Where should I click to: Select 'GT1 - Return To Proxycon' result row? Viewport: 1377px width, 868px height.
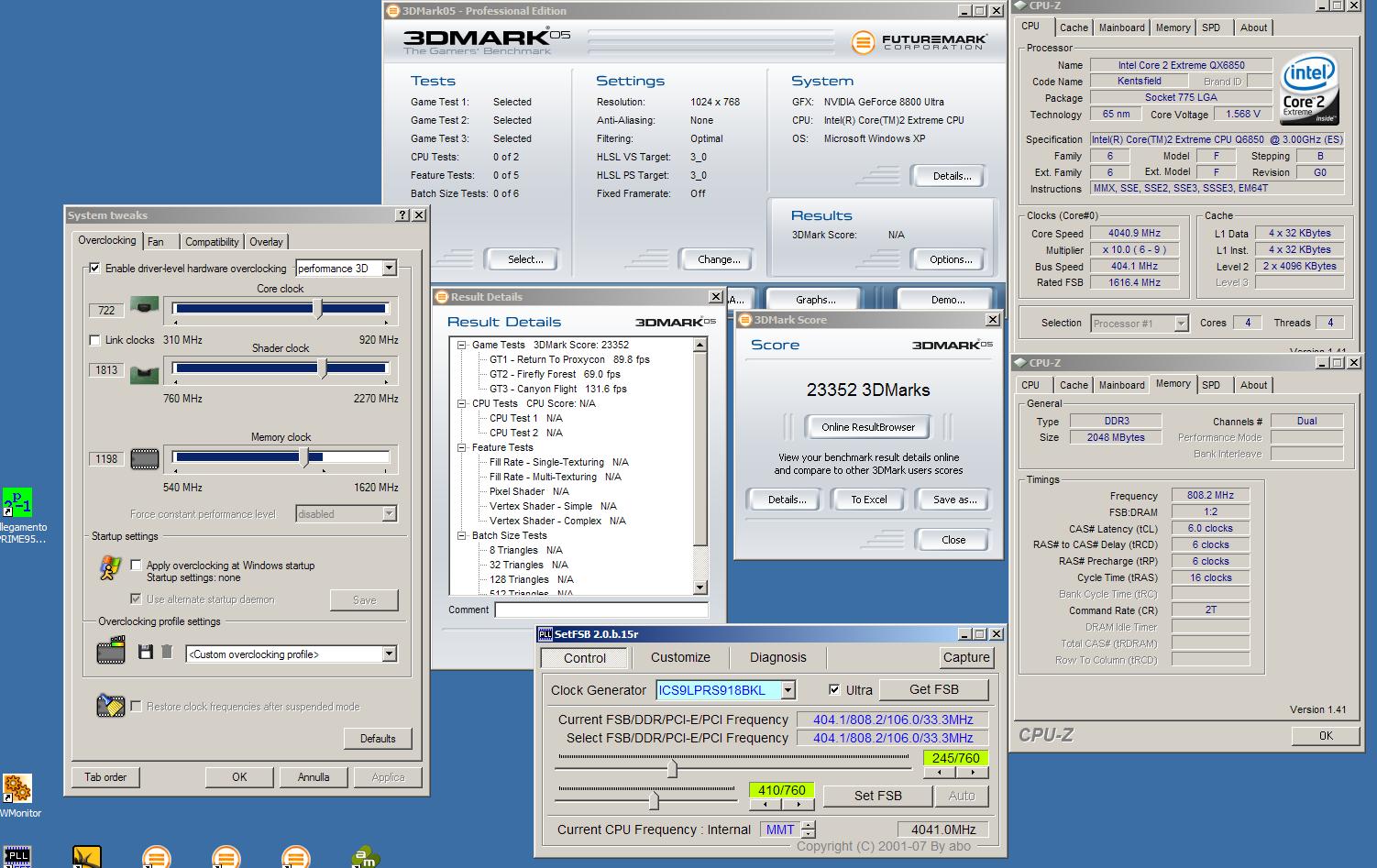(x=569, y=360)
